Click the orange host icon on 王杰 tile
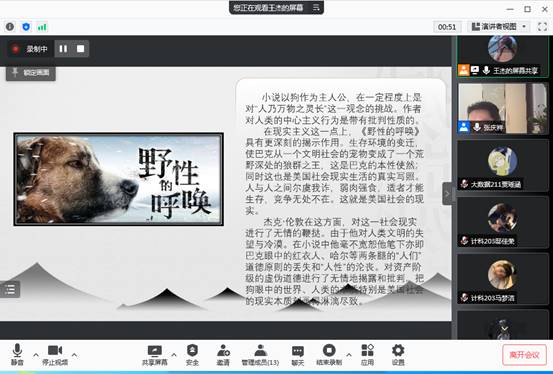The width and height of the screenshot is (553, 374). pyautogui.click(x=463, y=71)
